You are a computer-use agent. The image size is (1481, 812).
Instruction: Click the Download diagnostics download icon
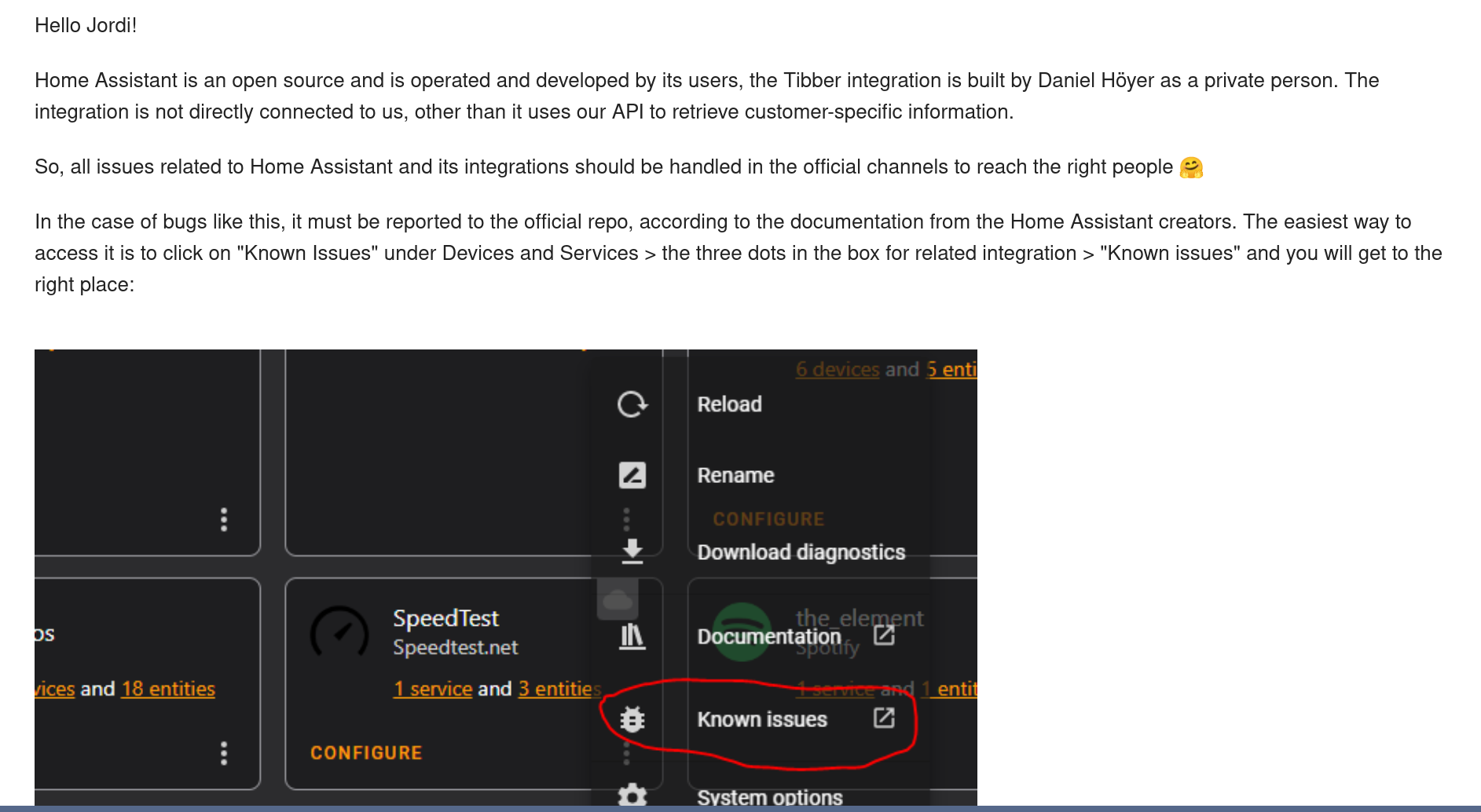point(632,551)
